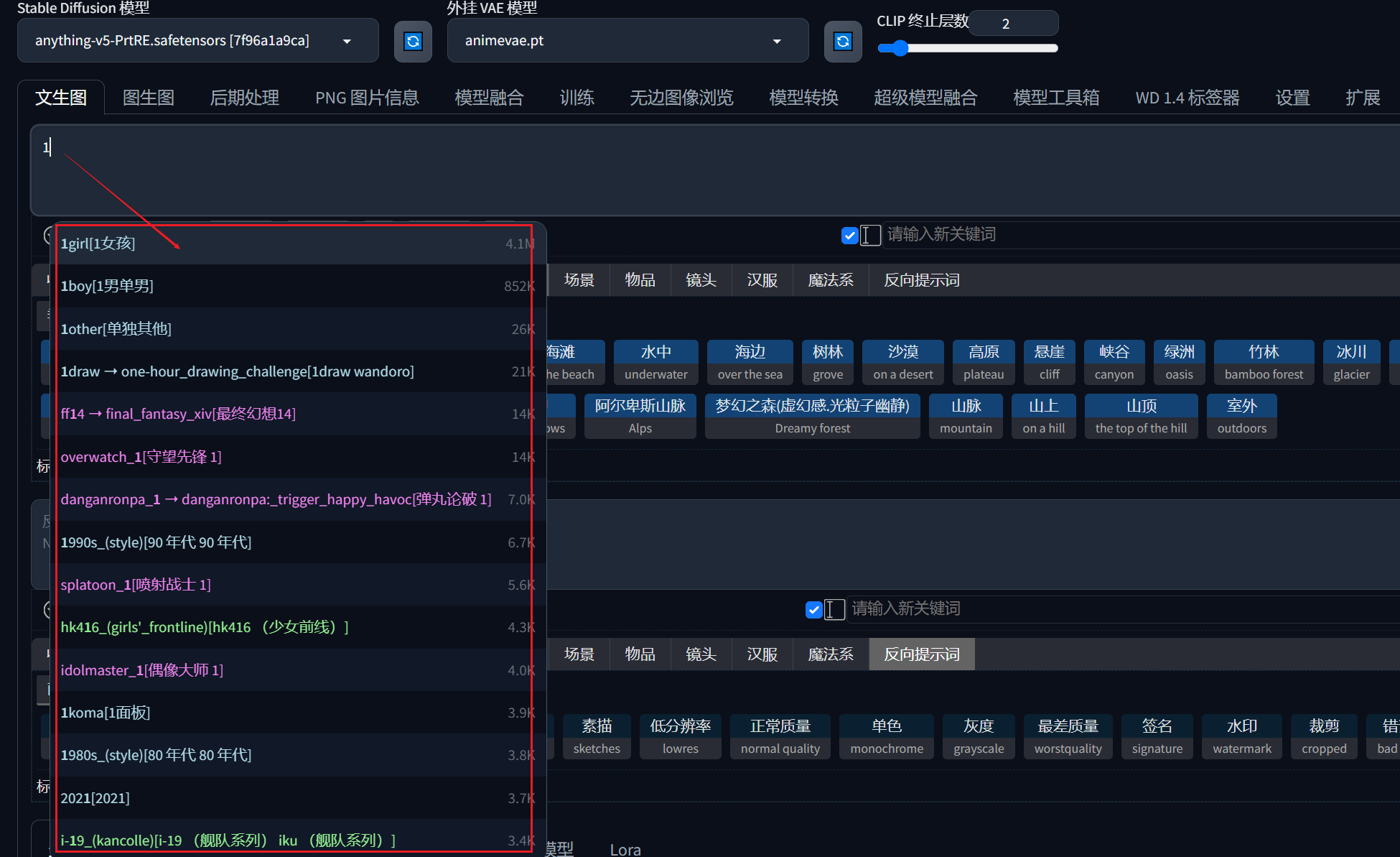Choose the 1draw one-hour_drawing_challenge suggestion

(298, 371)
